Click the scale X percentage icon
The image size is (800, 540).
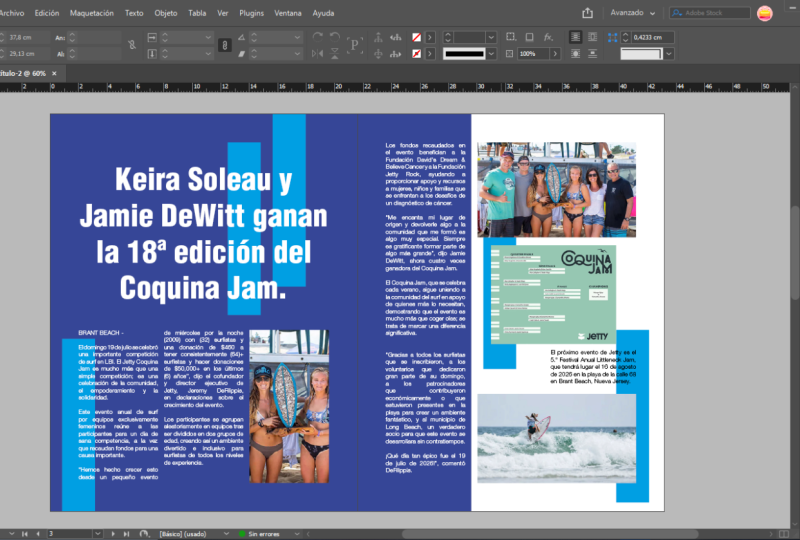152,37
